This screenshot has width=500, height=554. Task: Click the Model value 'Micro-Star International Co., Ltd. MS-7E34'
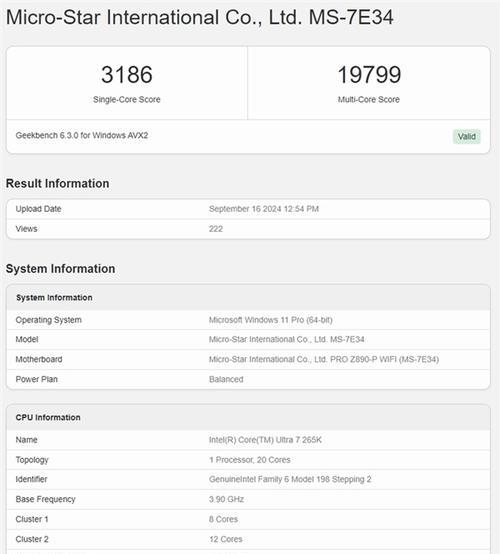click(287, 339)
